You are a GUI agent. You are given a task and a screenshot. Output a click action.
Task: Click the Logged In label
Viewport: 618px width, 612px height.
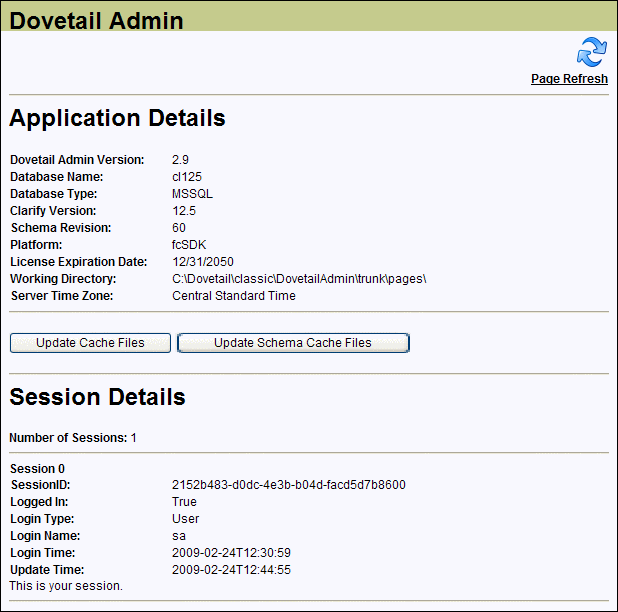coord(39,502)
